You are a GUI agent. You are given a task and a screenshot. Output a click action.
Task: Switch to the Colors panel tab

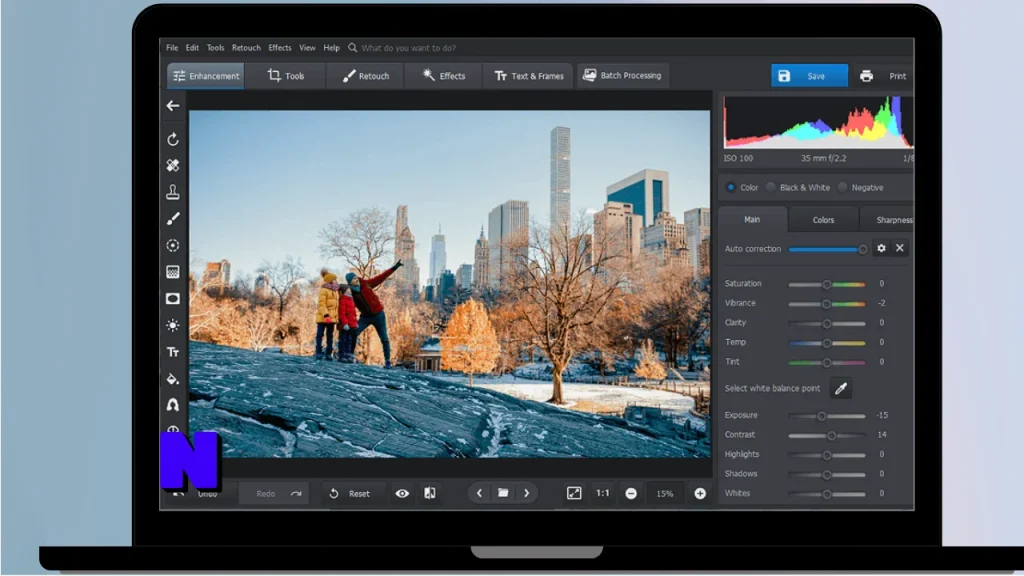click(x=824, y=220)
